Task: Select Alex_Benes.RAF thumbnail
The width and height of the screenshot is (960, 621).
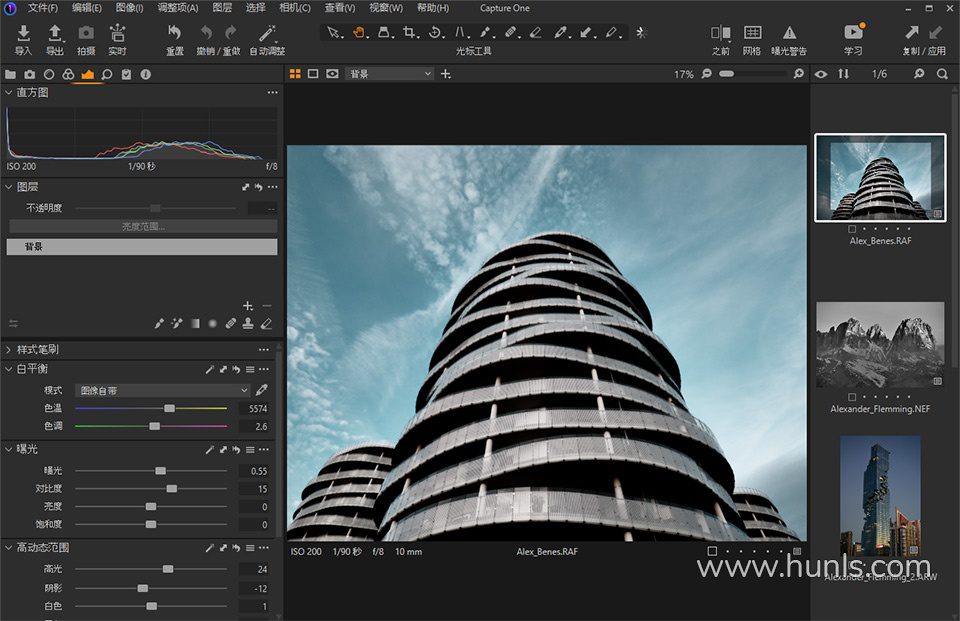Action: [880, 178]
